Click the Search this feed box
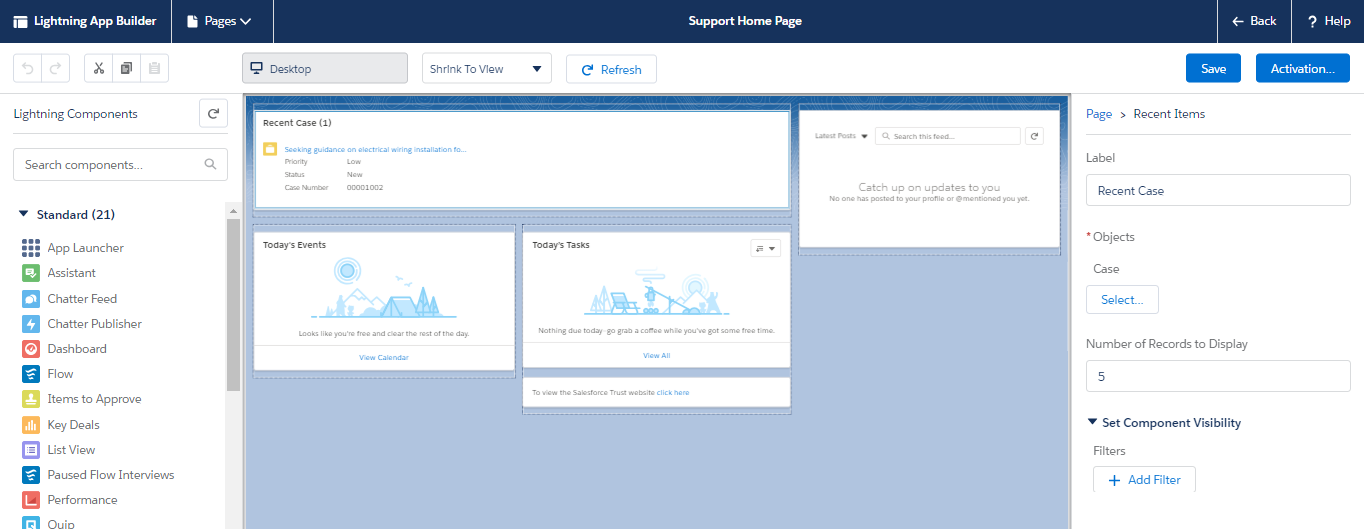The image size is (1364, 529). [947, 136]
